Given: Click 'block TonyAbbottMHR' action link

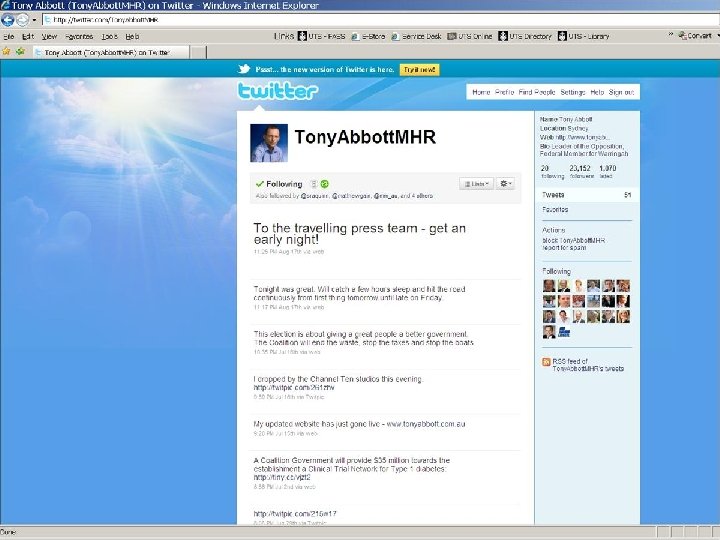Looking at the screenshot, I should click(x=574, y=240).
